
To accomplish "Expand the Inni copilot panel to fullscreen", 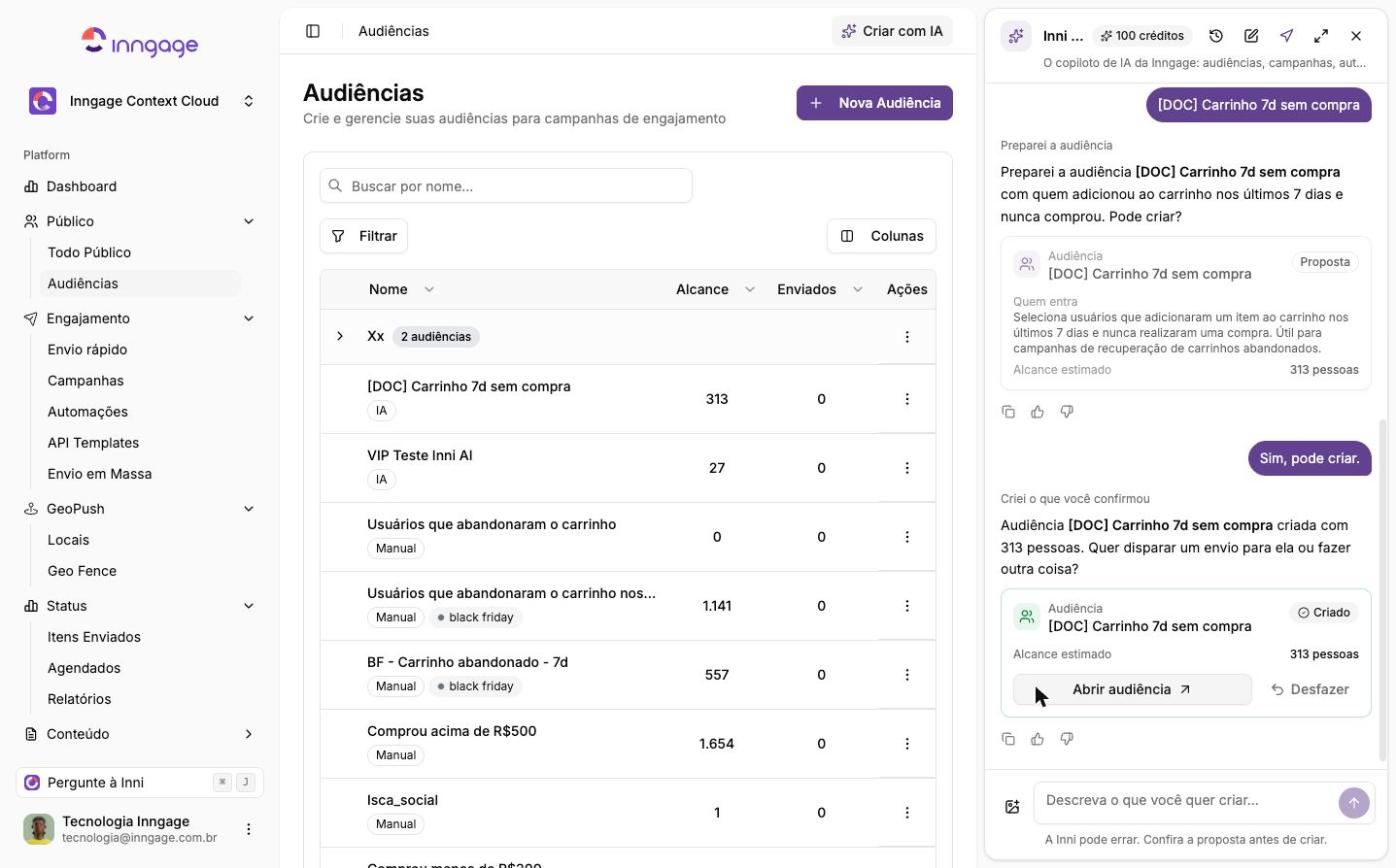I will click(x=1321, y=36).
